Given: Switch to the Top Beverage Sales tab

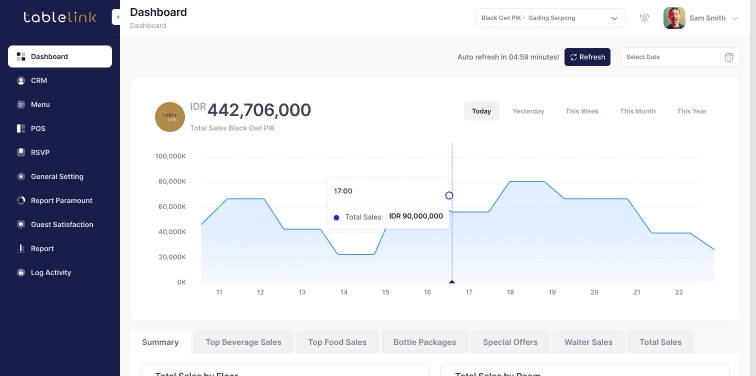Looking at the screenshot, I should (243, 342).
